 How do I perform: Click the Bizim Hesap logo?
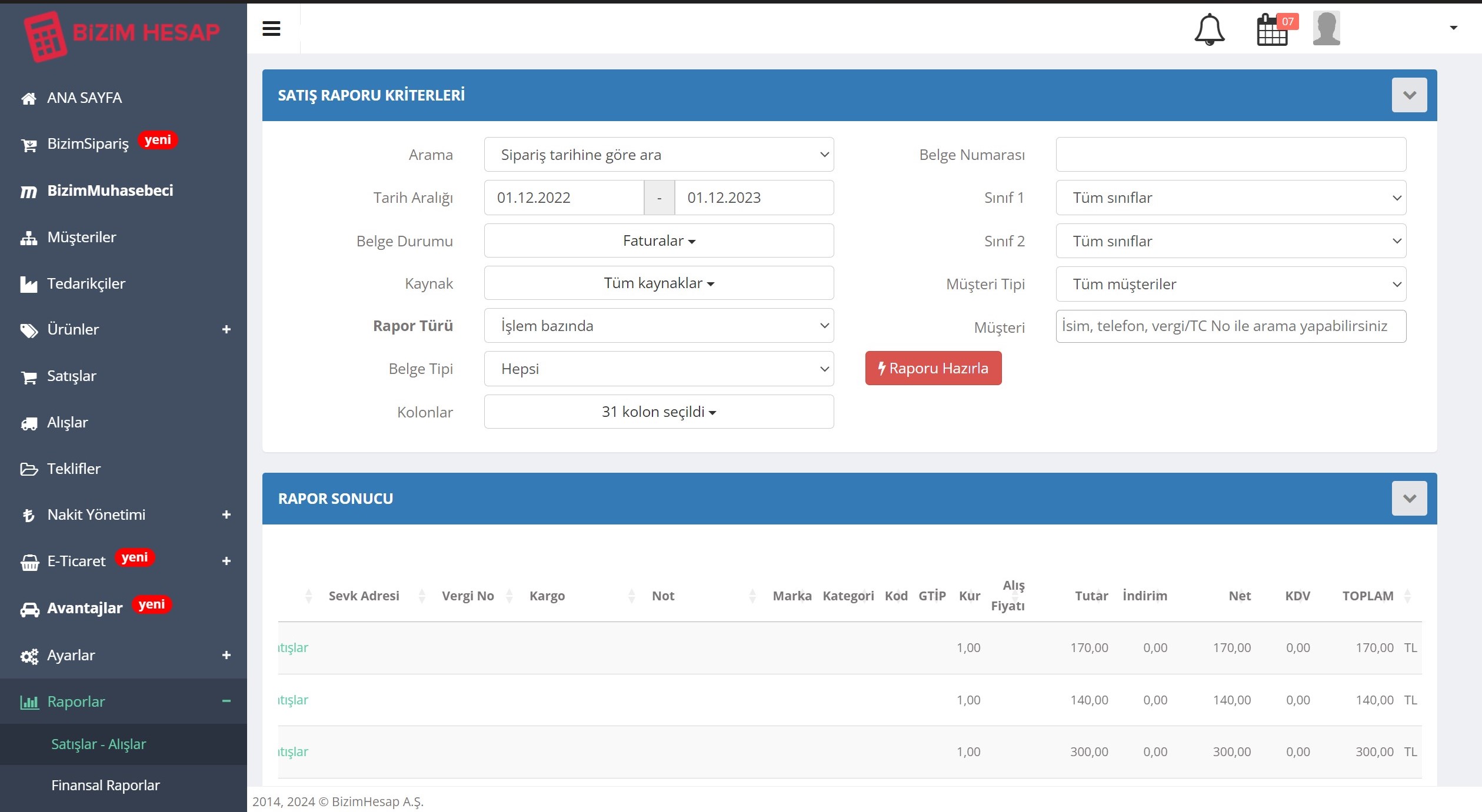tap(122, 35)
